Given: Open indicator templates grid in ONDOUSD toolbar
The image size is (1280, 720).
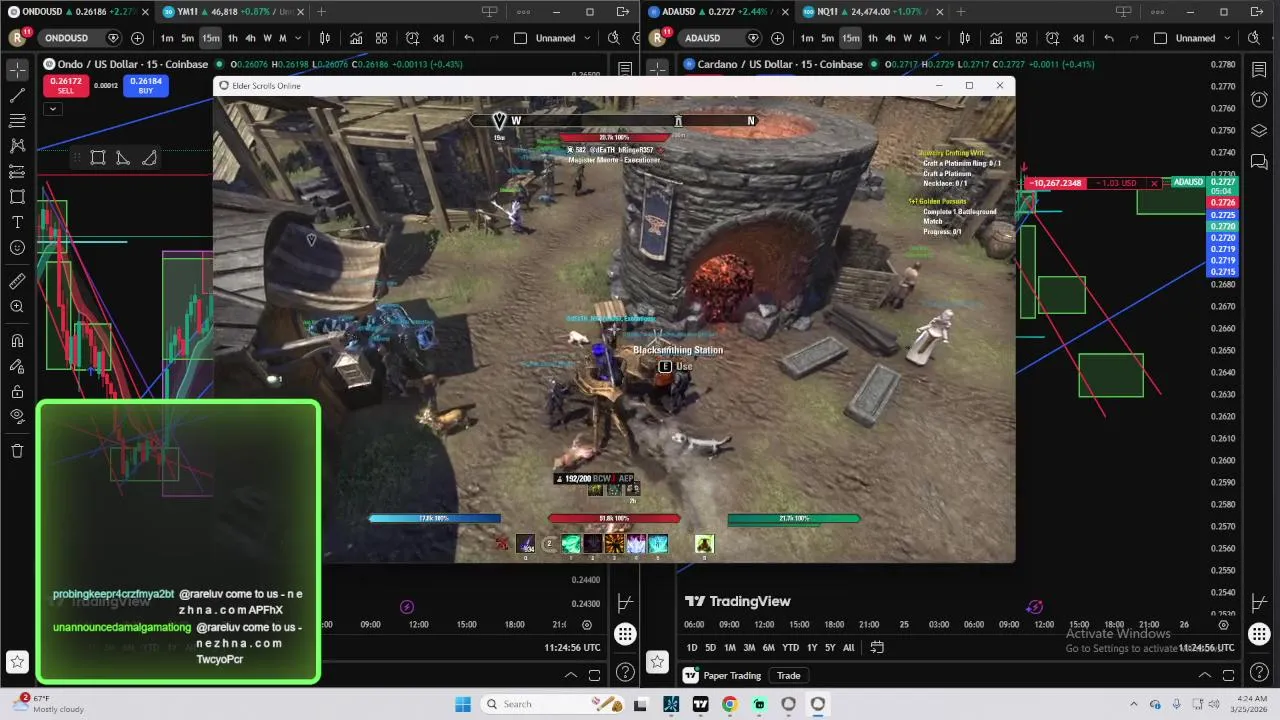Looking at the screenshot, I should tap(381, 38).
